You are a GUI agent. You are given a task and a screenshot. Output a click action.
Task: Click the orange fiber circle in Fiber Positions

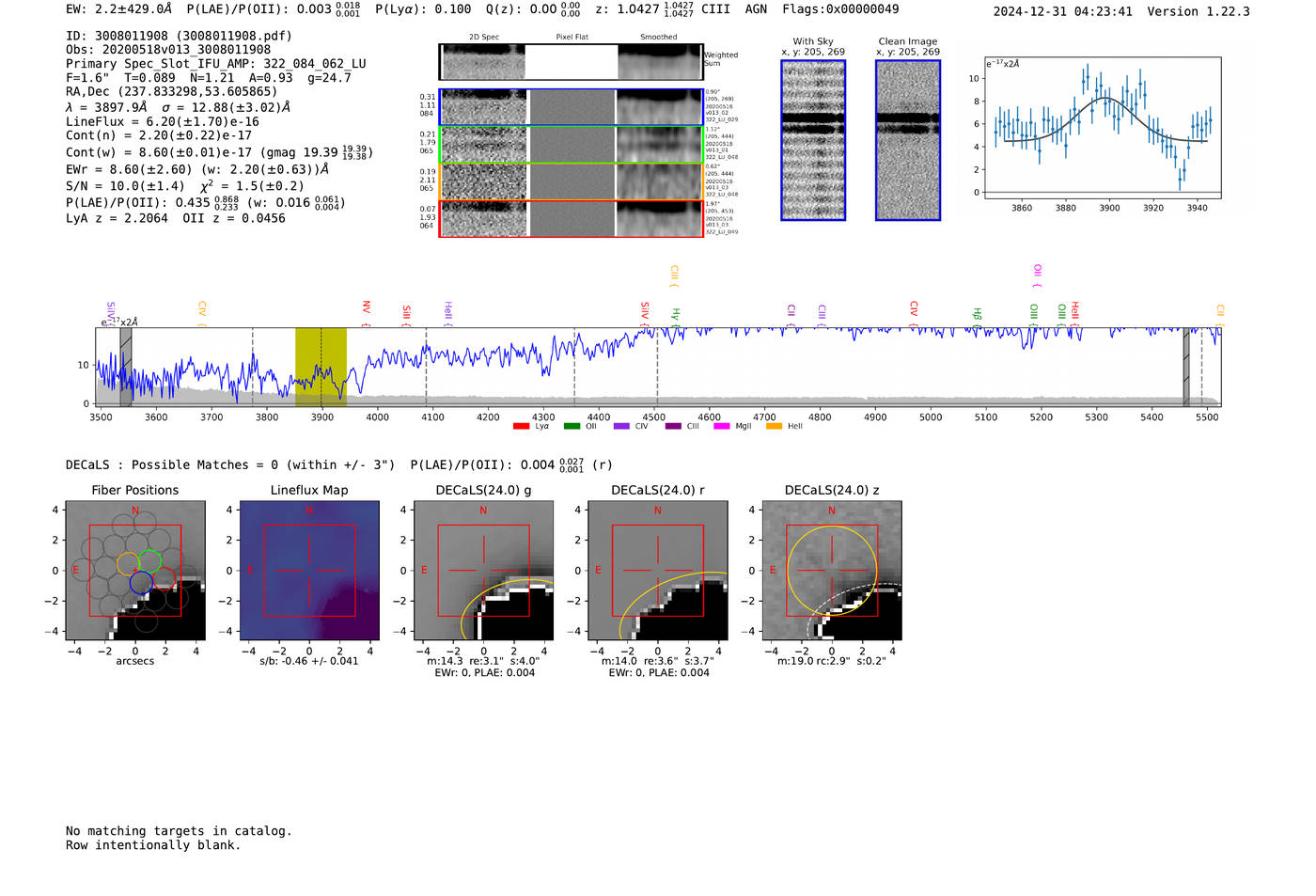click(x=129, y=564)
